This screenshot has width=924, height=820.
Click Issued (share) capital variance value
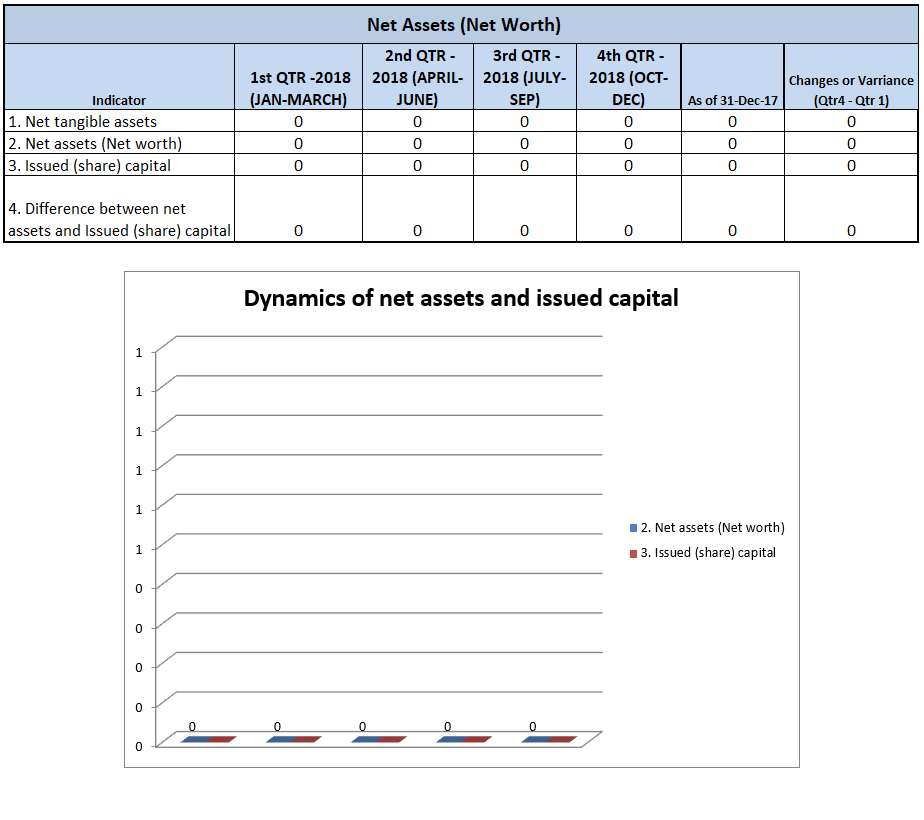852,166
